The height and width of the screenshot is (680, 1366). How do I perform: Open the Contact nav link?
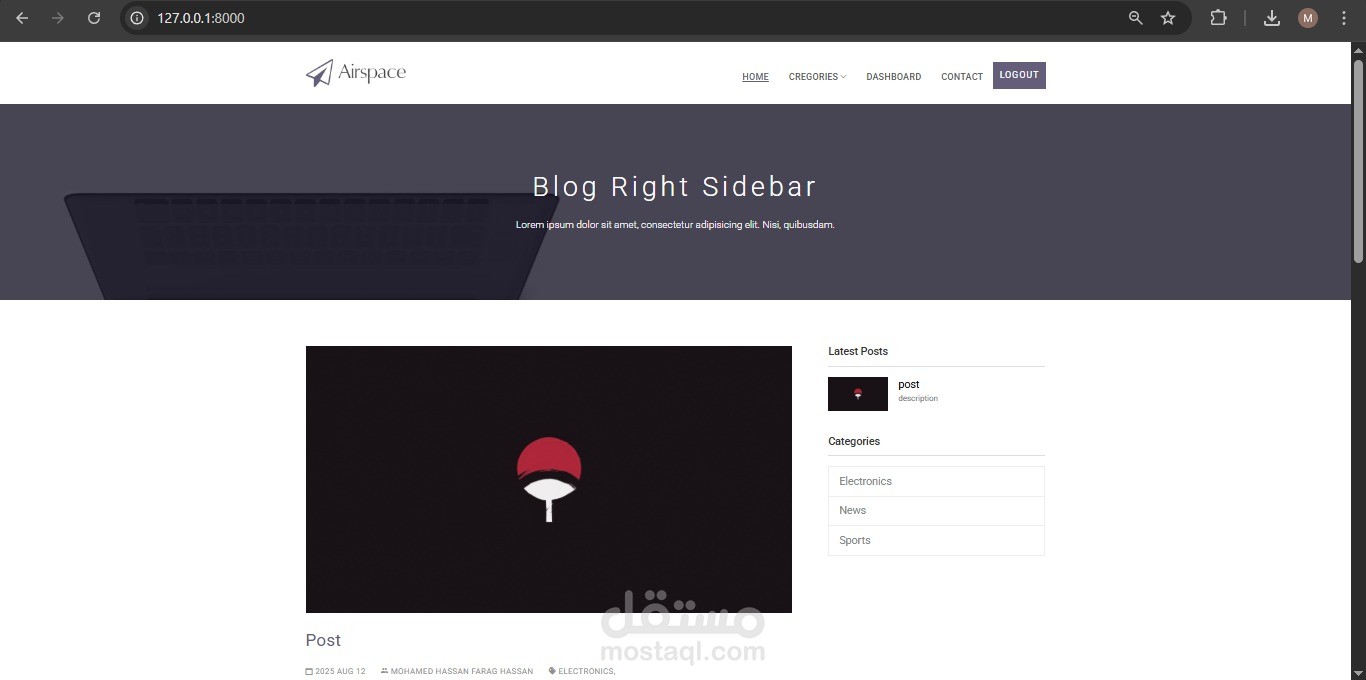coord(962,77)
